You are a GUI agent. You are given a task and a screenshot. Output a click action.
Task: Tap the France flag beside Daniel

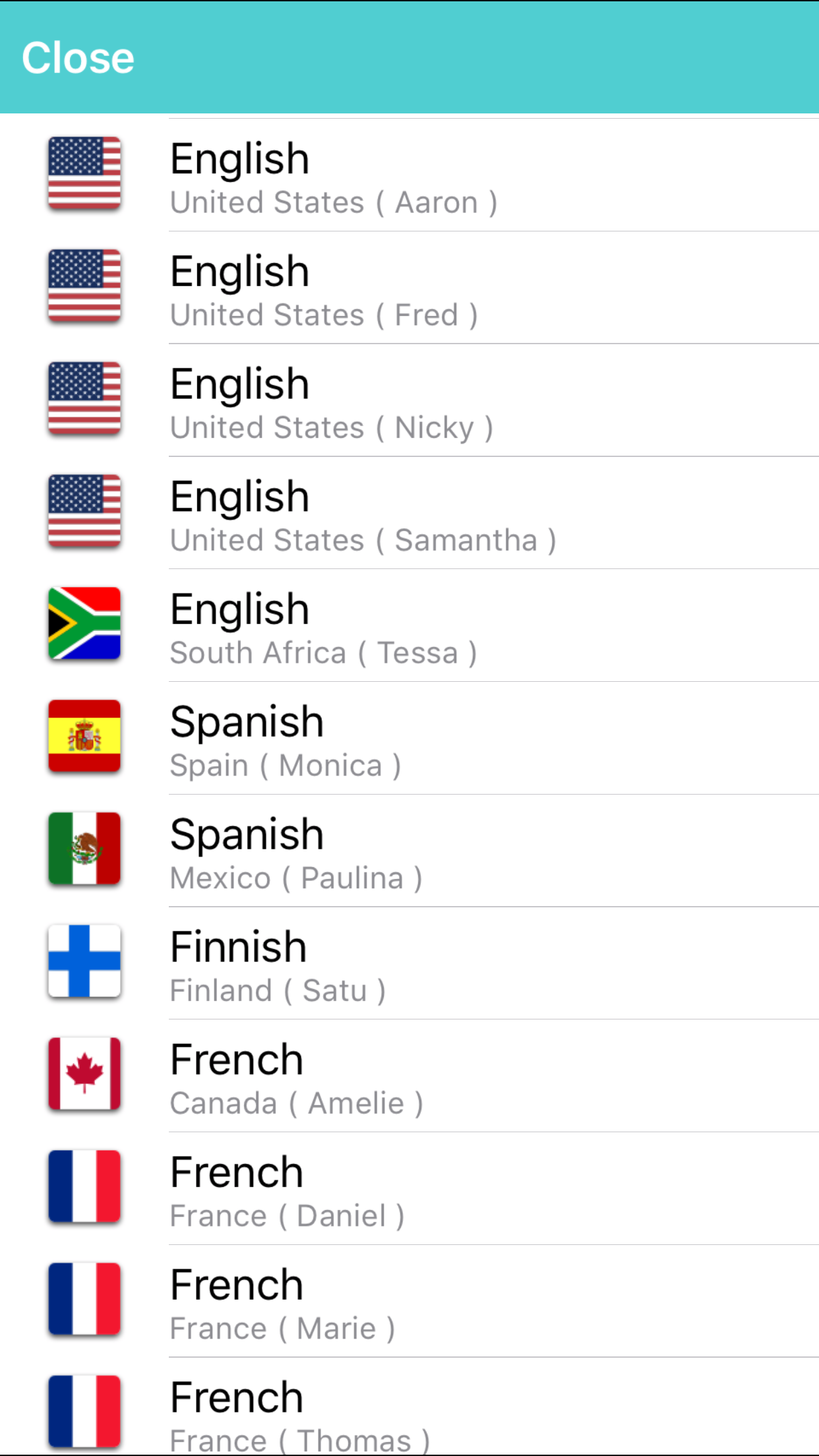pos(84,1187)
